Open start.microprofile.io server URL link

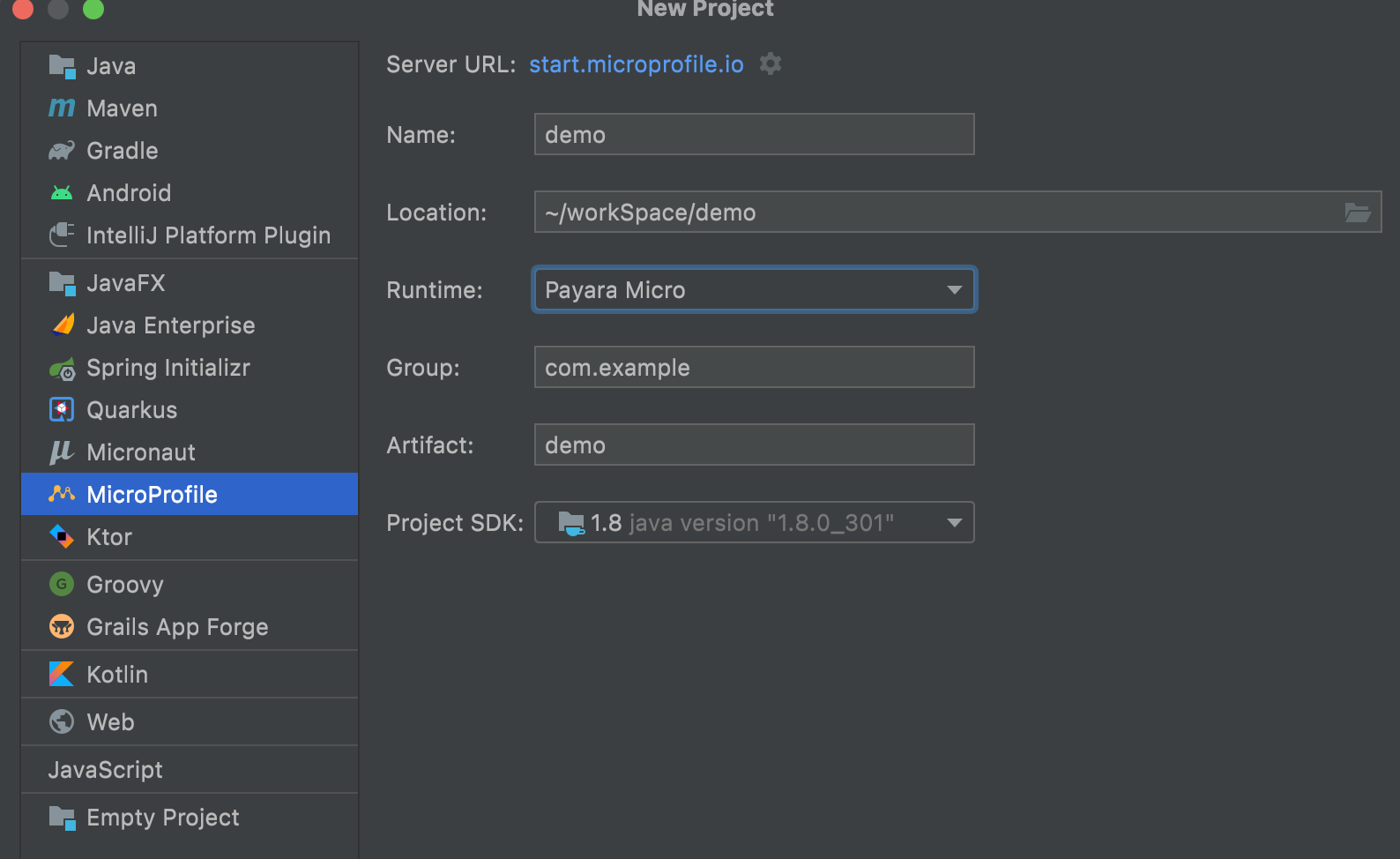coord(637,64)
